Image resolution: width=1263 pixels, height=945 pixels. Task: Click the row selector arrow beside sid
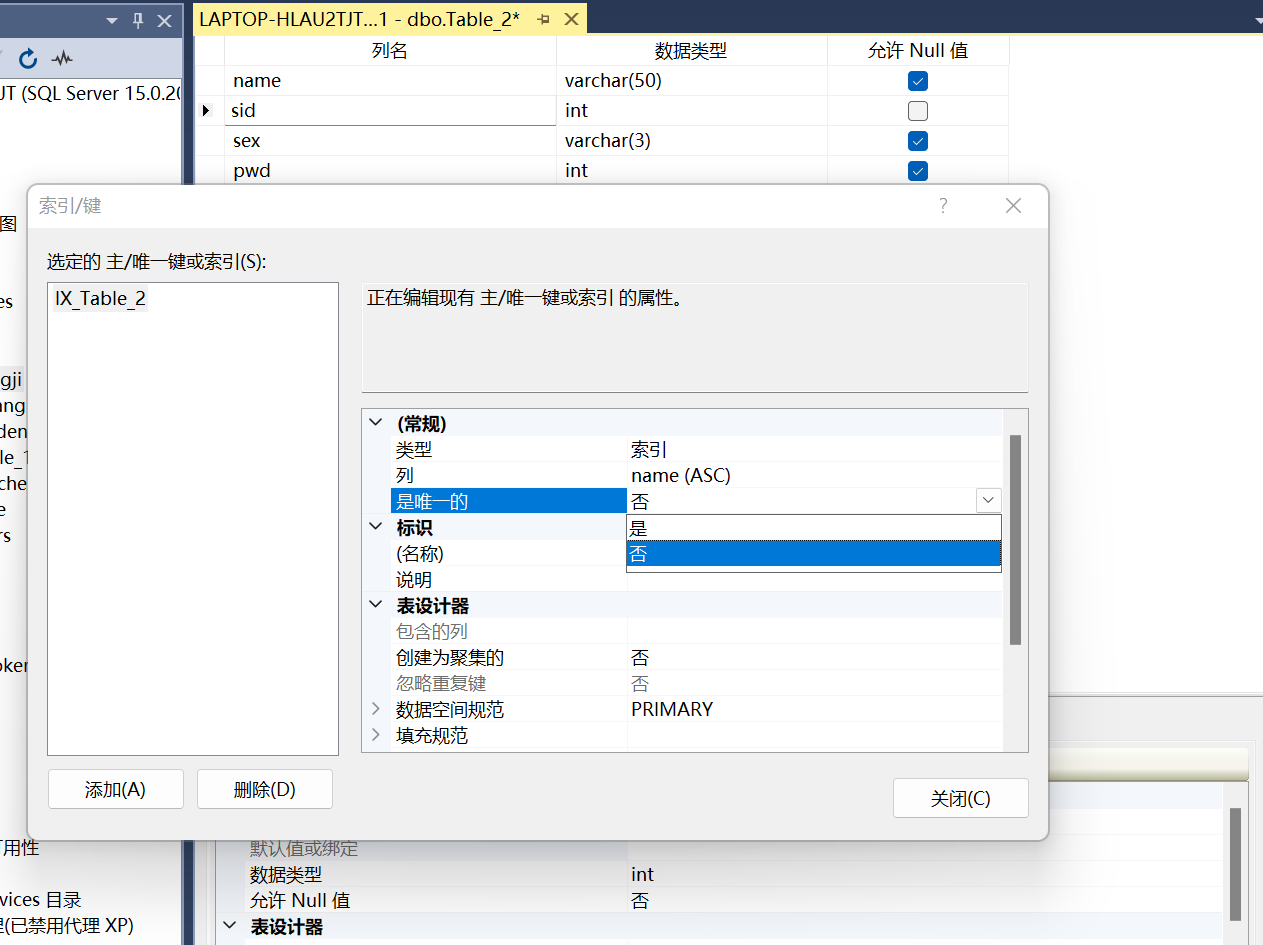coord(208,111)
